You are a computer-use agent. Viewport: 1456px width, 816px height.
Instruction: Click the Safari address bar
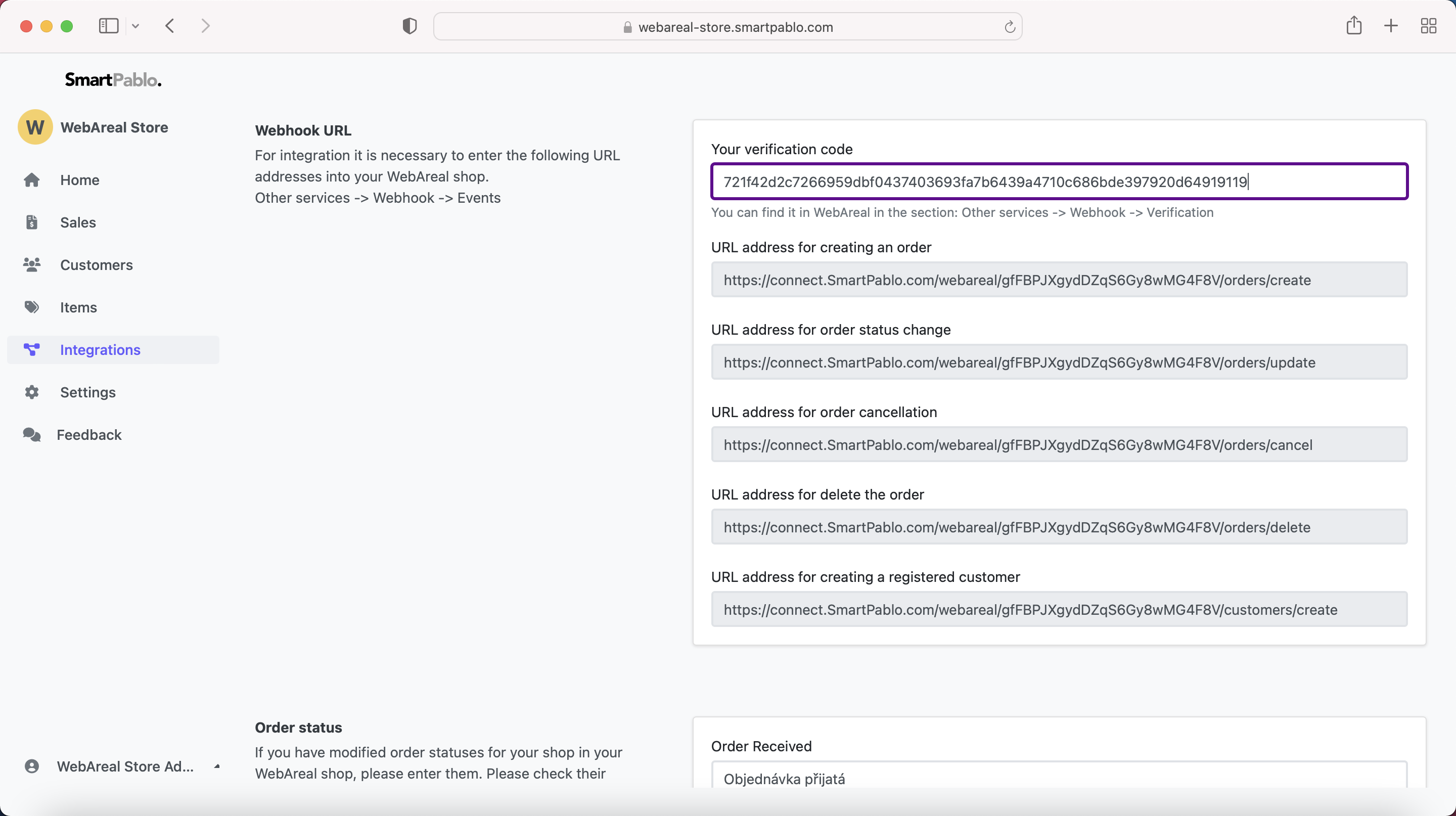tap(727, 27)
